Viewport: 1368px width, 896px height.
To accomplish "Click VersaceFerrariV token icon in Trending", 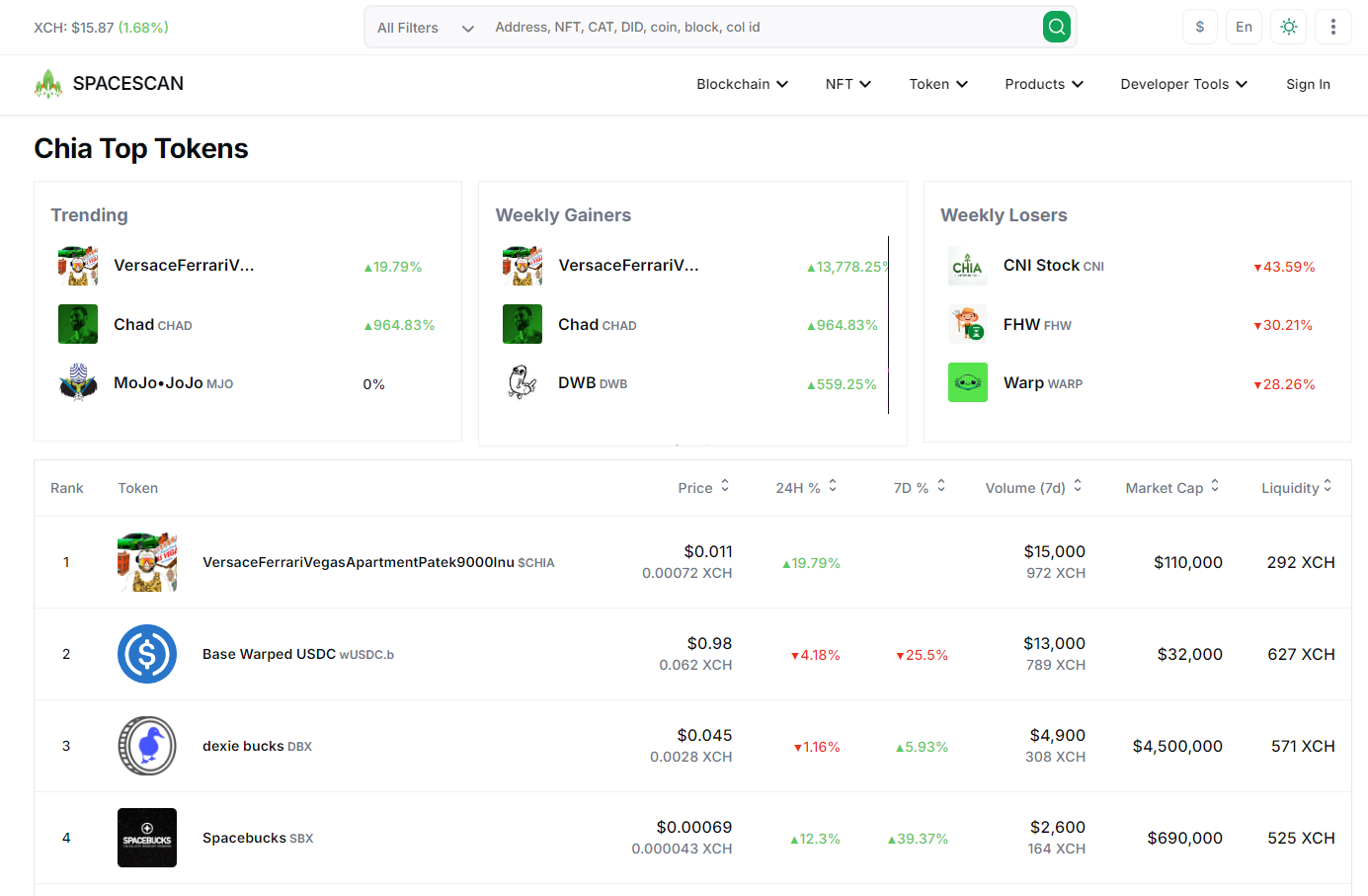I will click(78, 266).
